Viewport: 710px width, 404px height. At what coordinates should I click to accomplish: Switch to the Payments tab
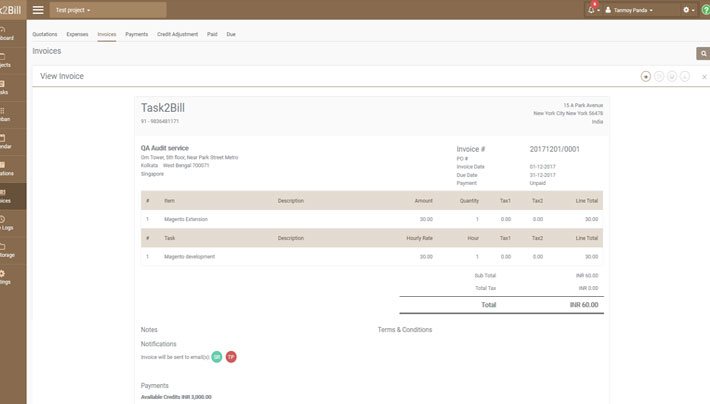coord(136,34)
